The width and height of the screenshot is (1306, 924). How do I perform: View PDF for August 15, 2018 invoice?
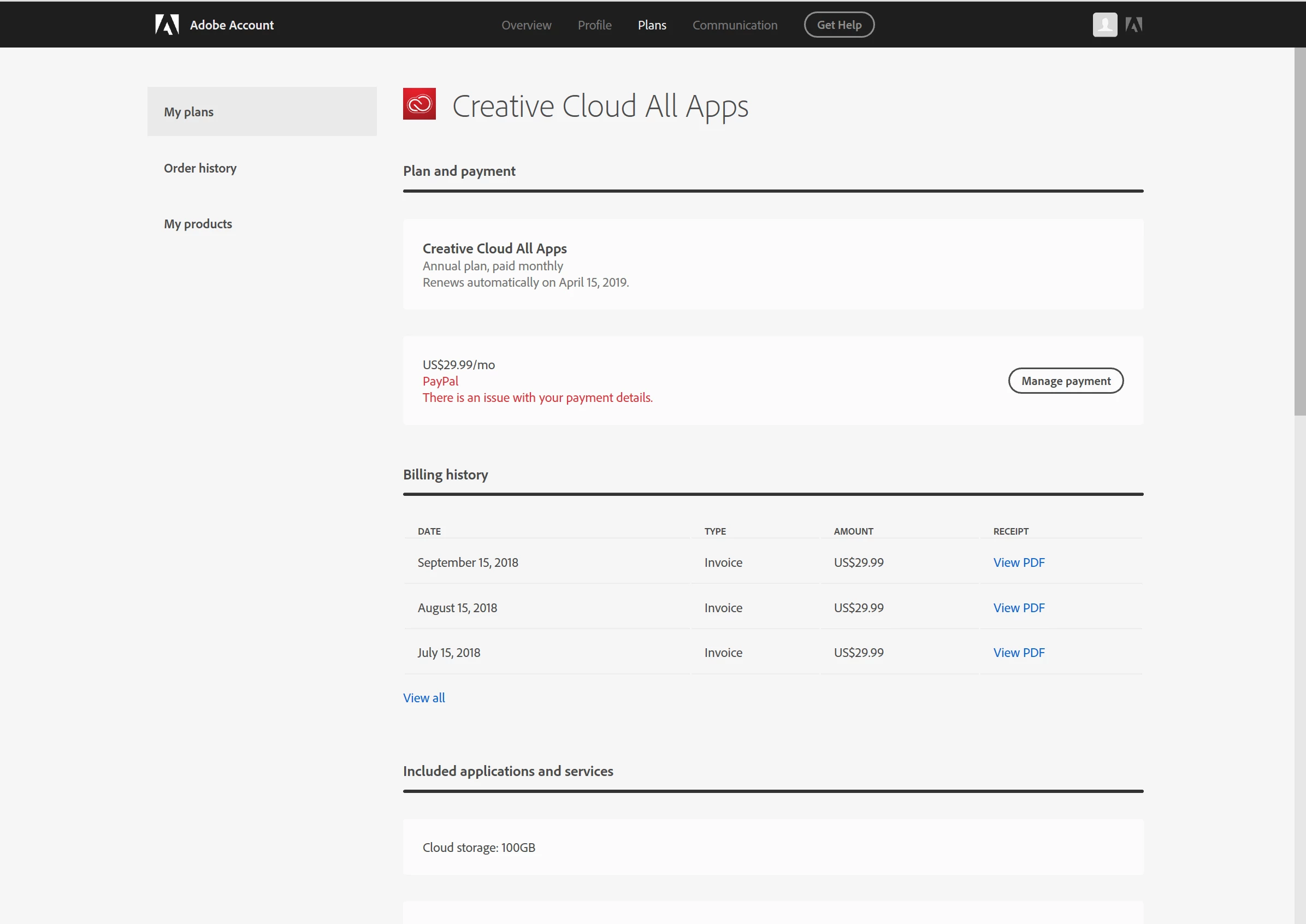click(1018, 608)
